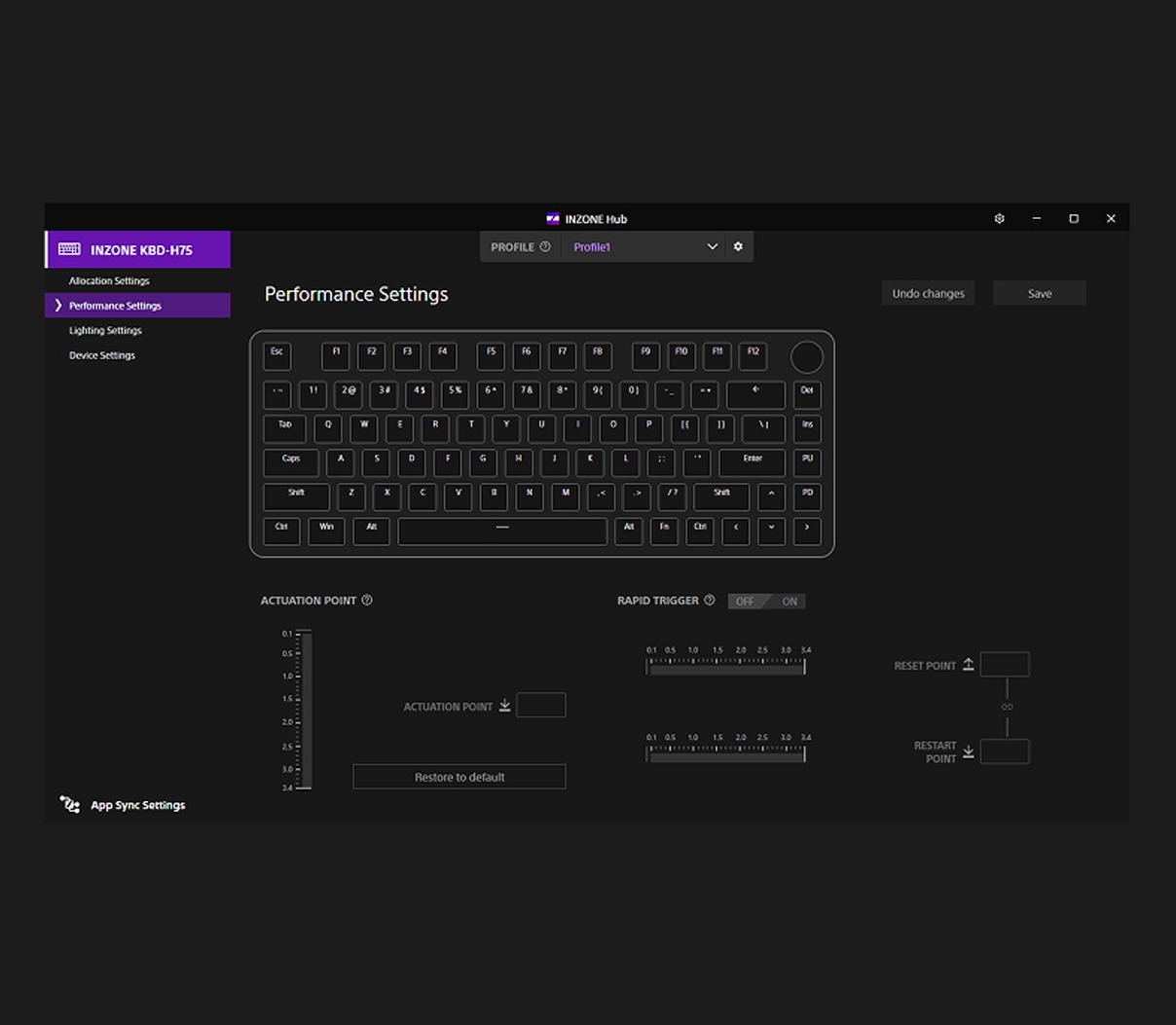Open Device Settings section
The image size is (1176, 1025).
[x=102, y=355]
